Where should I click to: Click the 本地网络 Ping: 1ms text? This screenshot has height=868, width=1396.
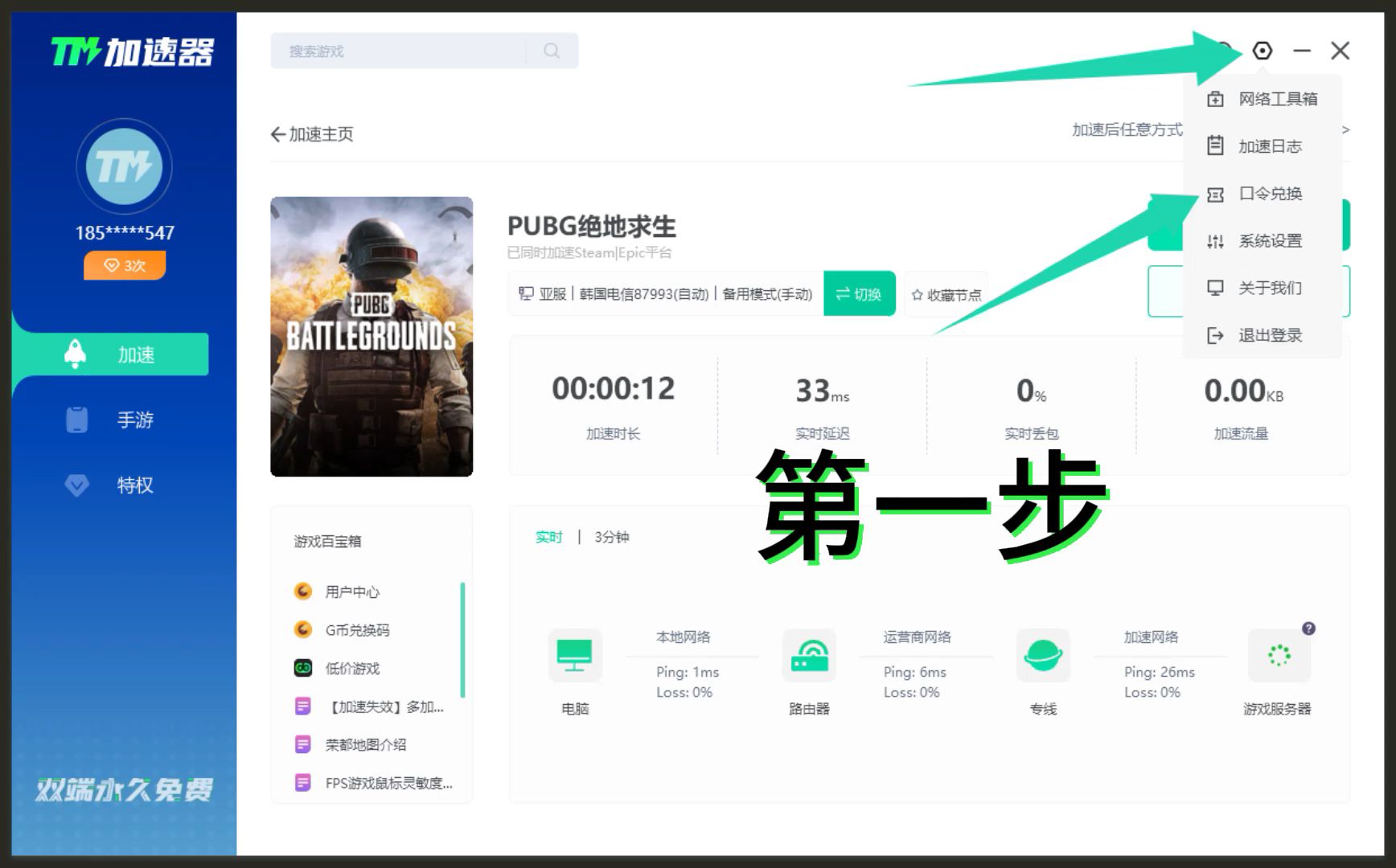(x=688, y=672)
